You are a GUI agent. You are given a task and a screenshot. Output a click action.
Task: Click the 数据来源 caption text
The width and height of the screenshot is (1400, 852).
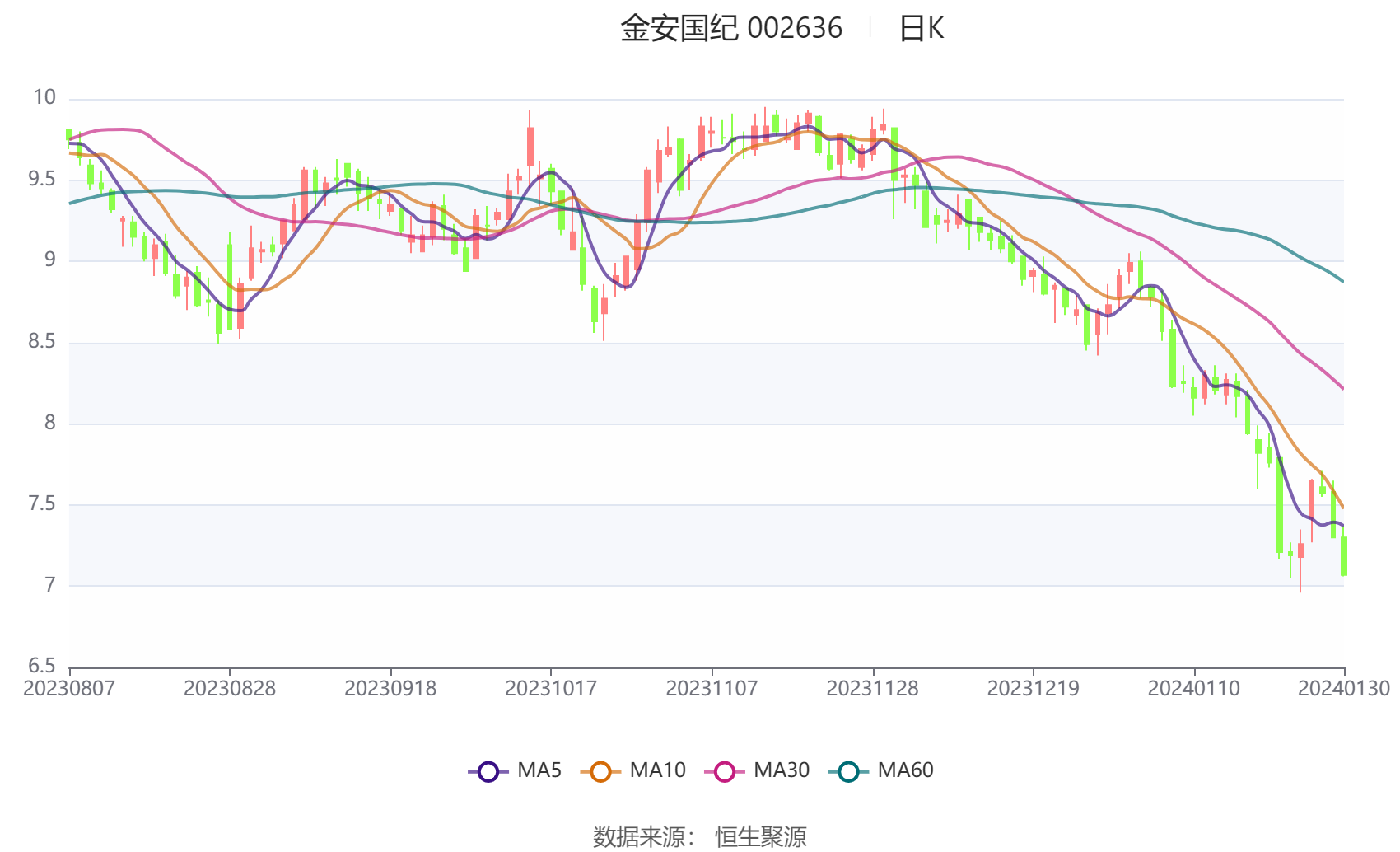(639, 836)
